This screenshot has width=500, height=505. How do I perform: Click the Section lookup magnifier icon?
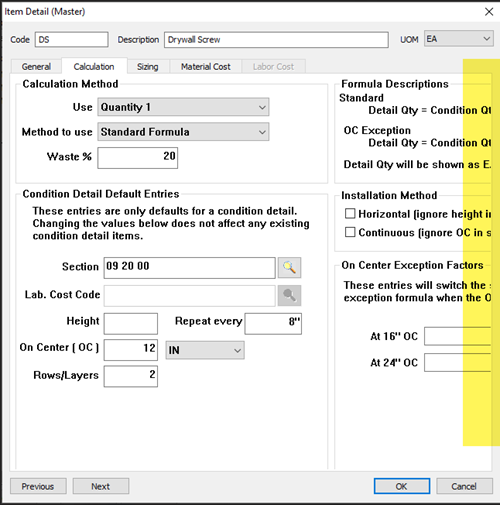289,267
